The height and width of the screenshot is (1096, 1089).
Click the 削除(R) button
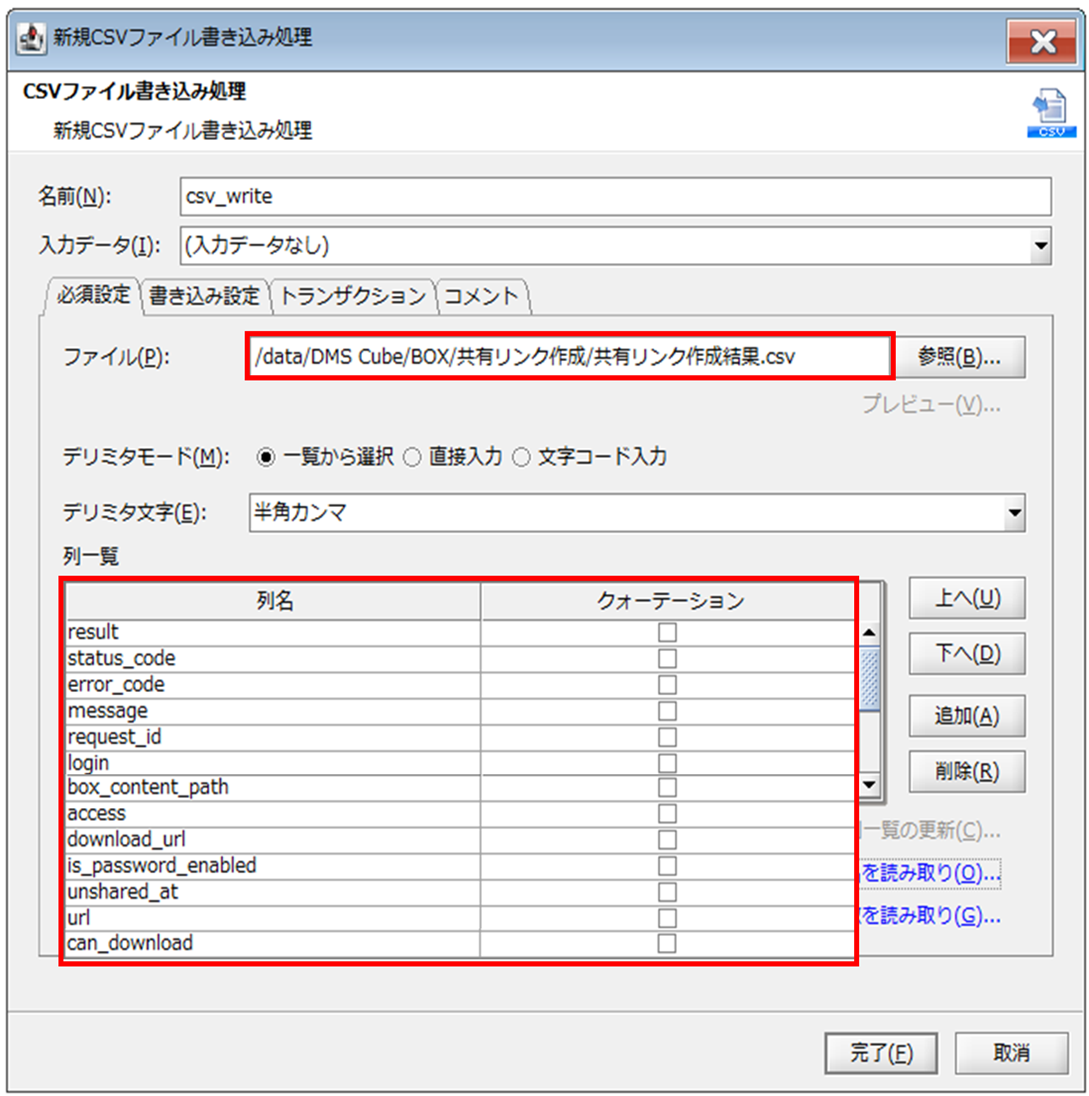click(967, 772)
